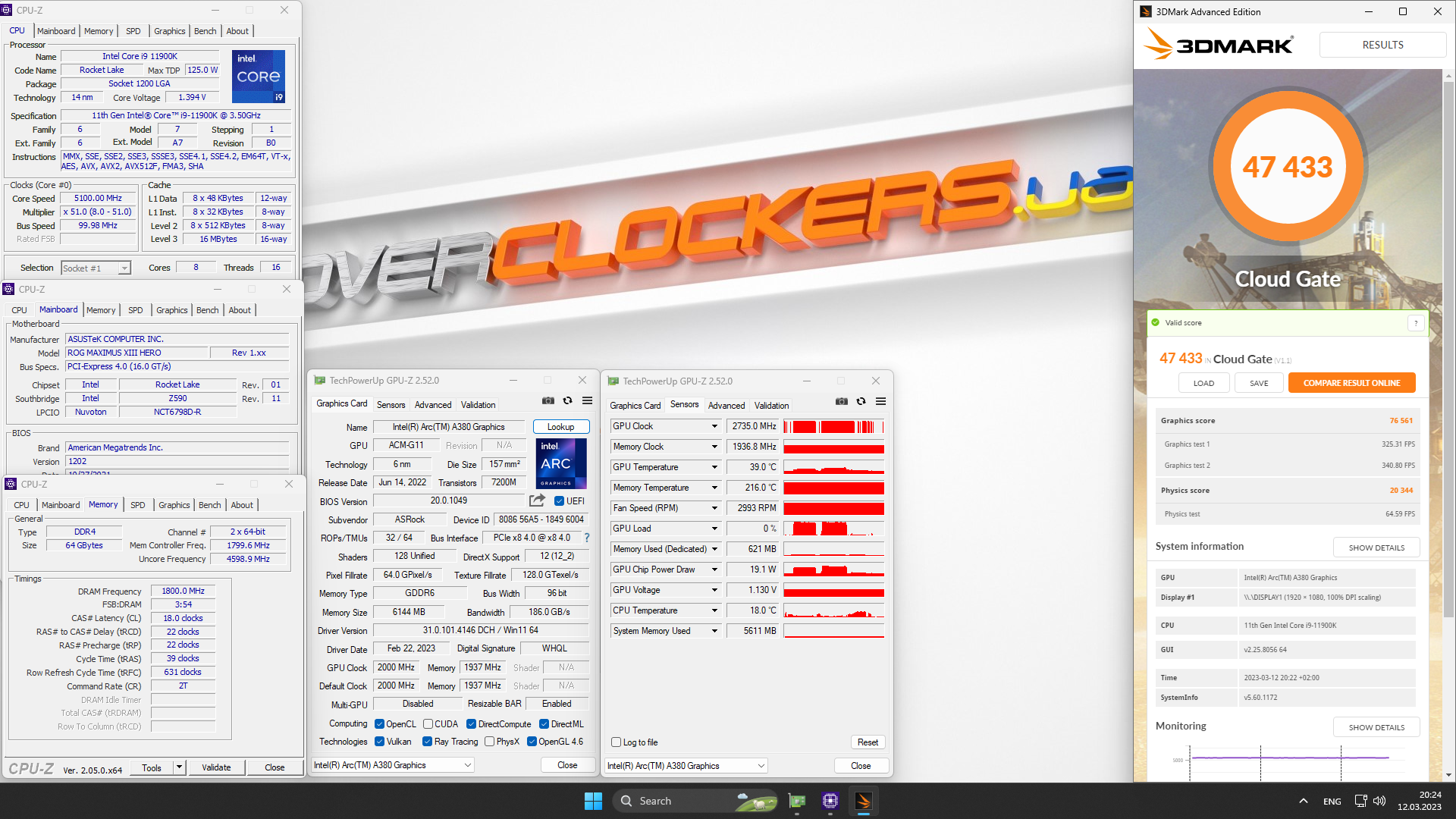Refresh GPU-Z Graphics Card window data
The image size is (1456, 819).
coord(567,400)
